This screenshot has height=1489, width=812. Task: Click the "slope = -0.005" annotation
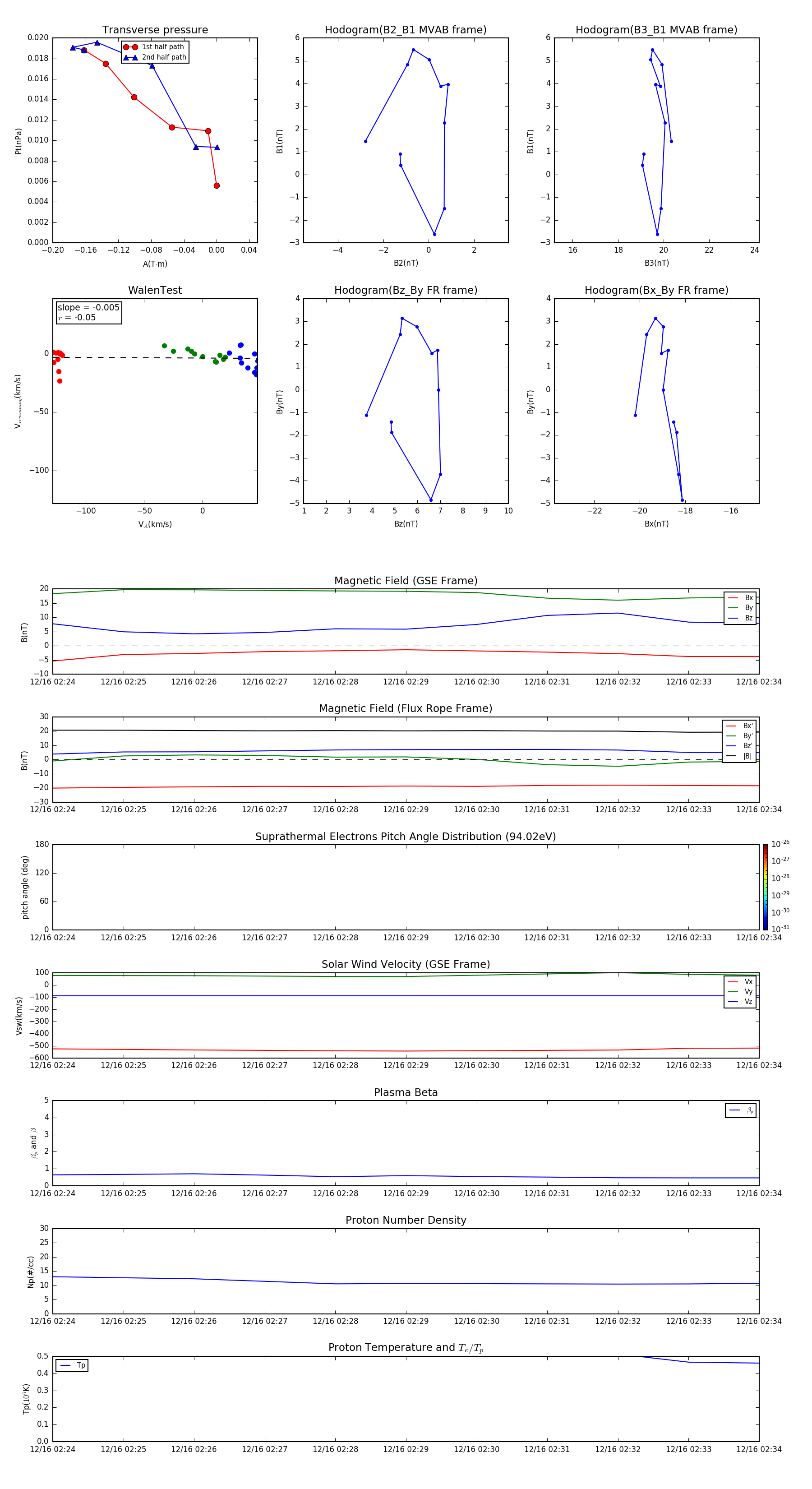(x=88, y=308)
